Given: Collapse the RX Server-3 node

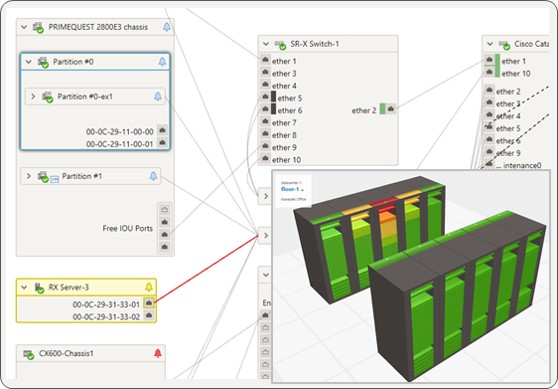Looking at the screenshot, I should pos(24,287).
